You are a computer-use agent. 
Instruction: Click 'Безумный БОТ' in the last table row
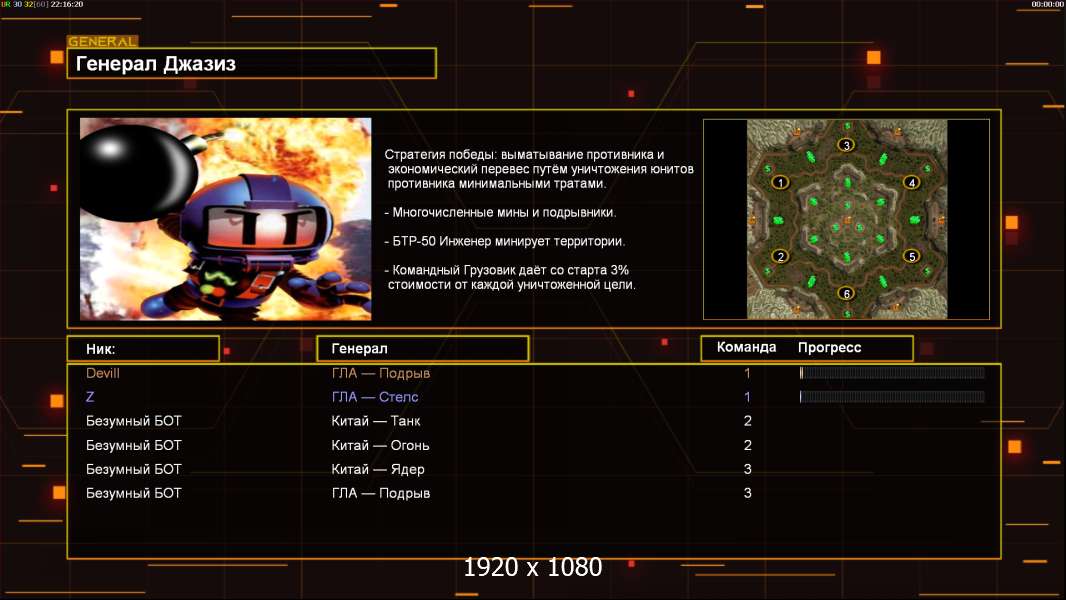pyautogui.click(x=134, y=493)
